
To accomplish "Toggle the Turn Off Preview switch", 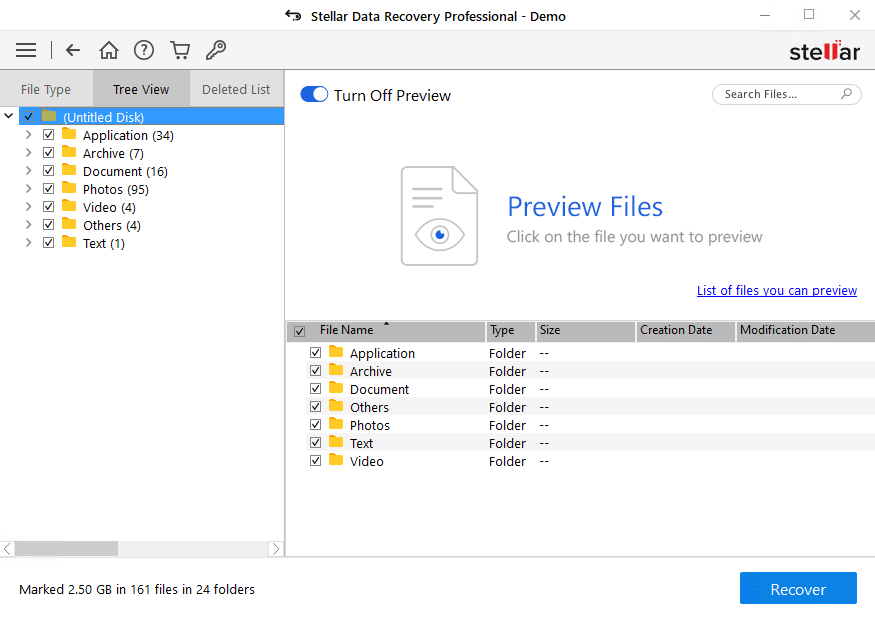I will pyautogui.click(x=314, y=94).
